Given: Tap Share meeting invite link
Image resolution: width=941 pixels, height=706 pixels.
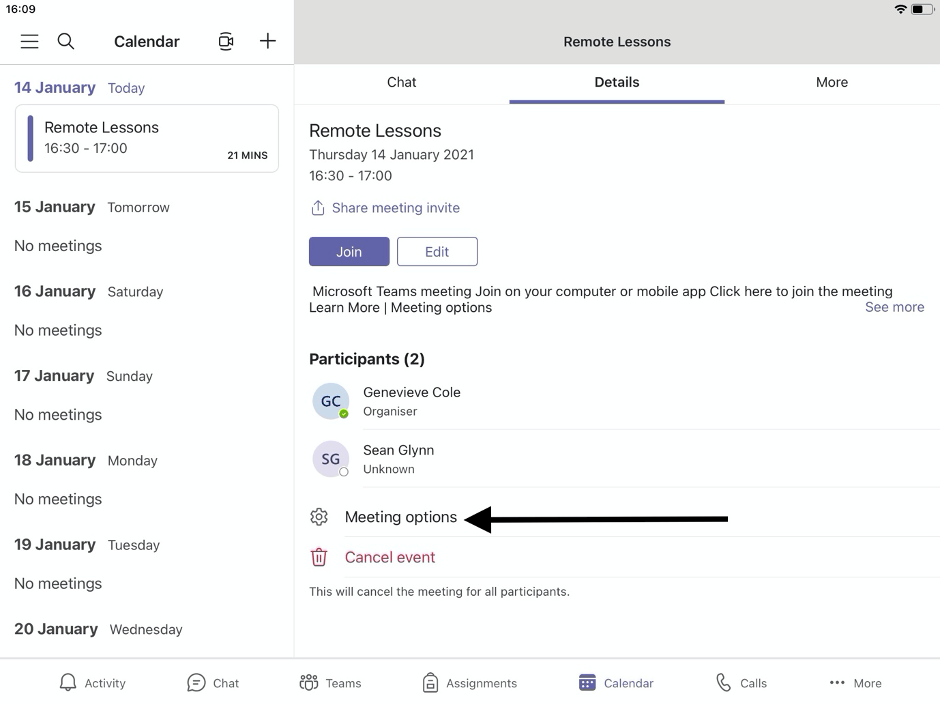Looking at the screenshot, I should click(396, 208).
